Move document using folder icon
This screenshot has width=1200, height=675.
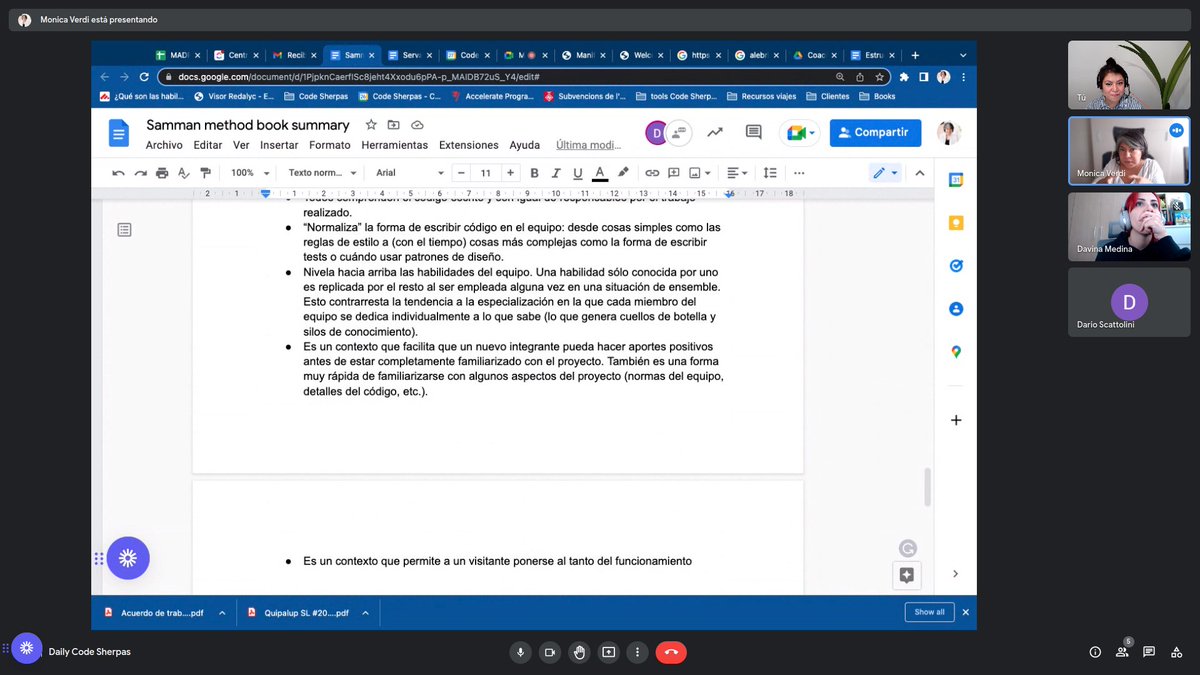394,125
